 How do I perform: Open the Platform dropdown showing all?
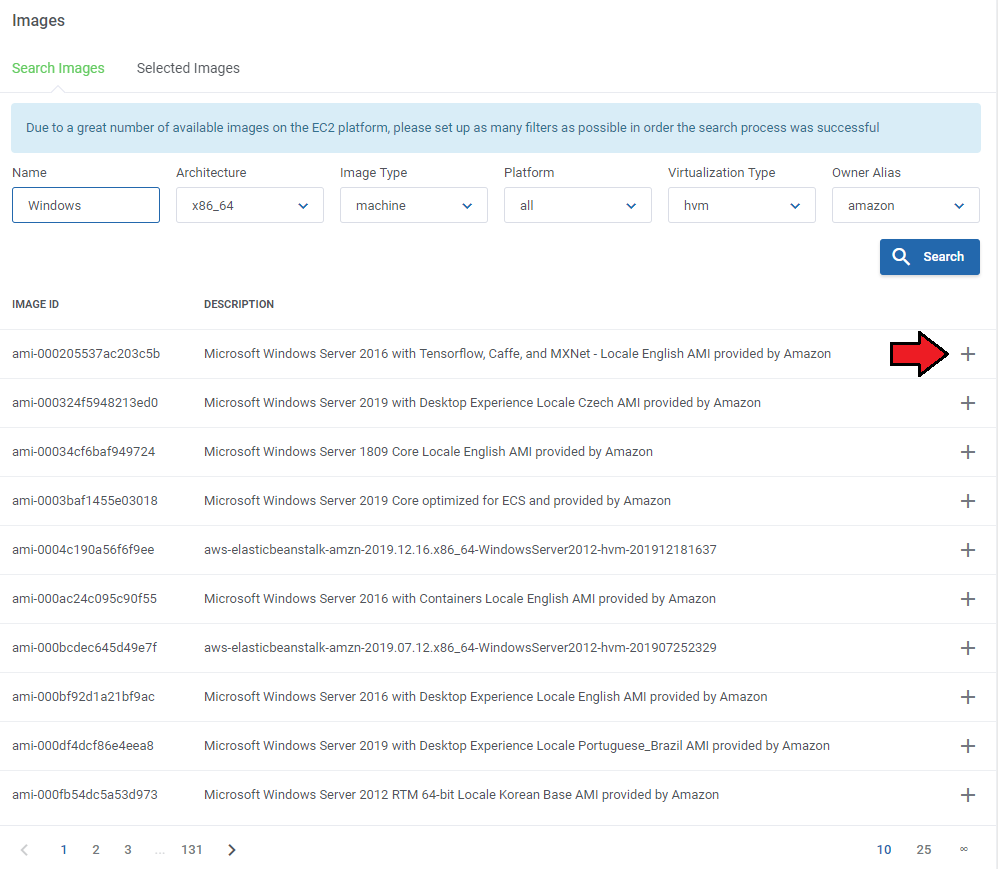(577, 205)
